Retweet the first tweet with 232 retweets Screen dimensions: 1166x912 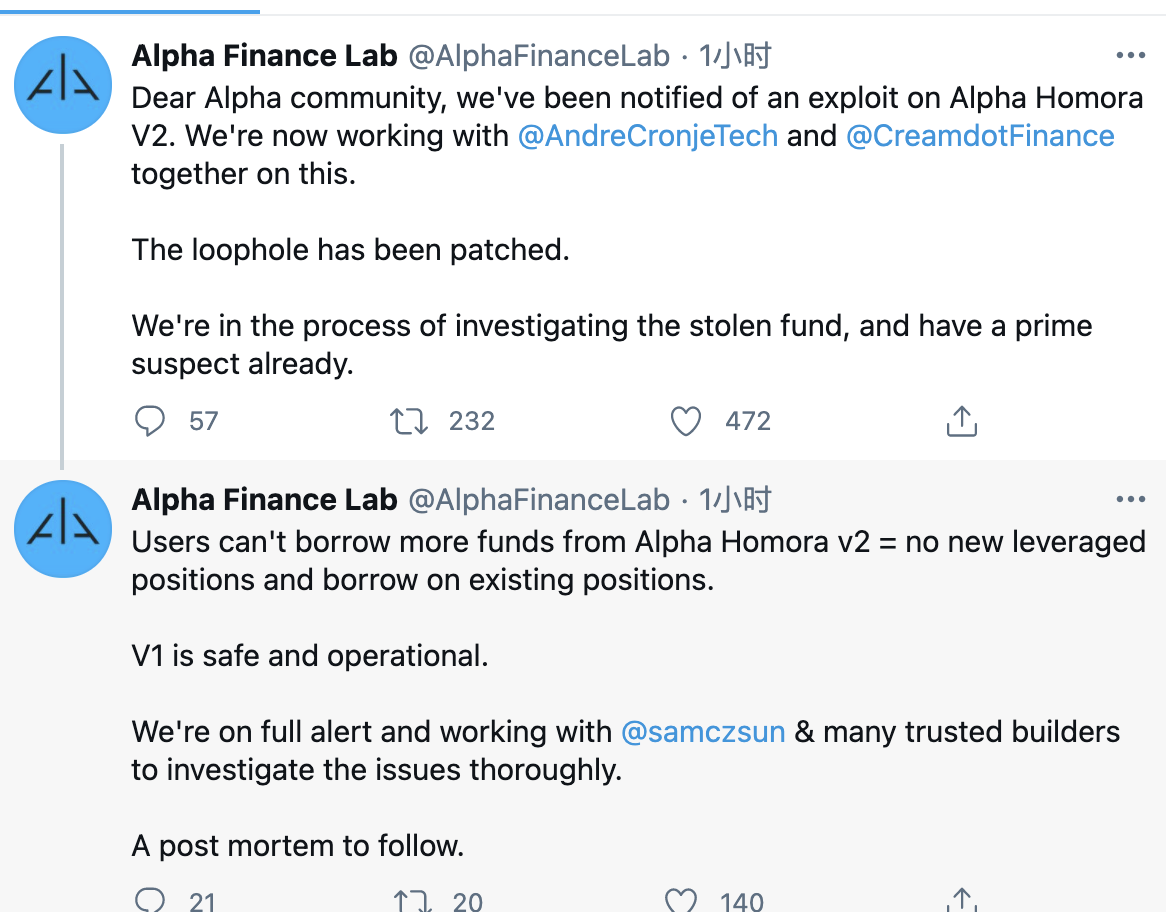[x=409, y=421]
